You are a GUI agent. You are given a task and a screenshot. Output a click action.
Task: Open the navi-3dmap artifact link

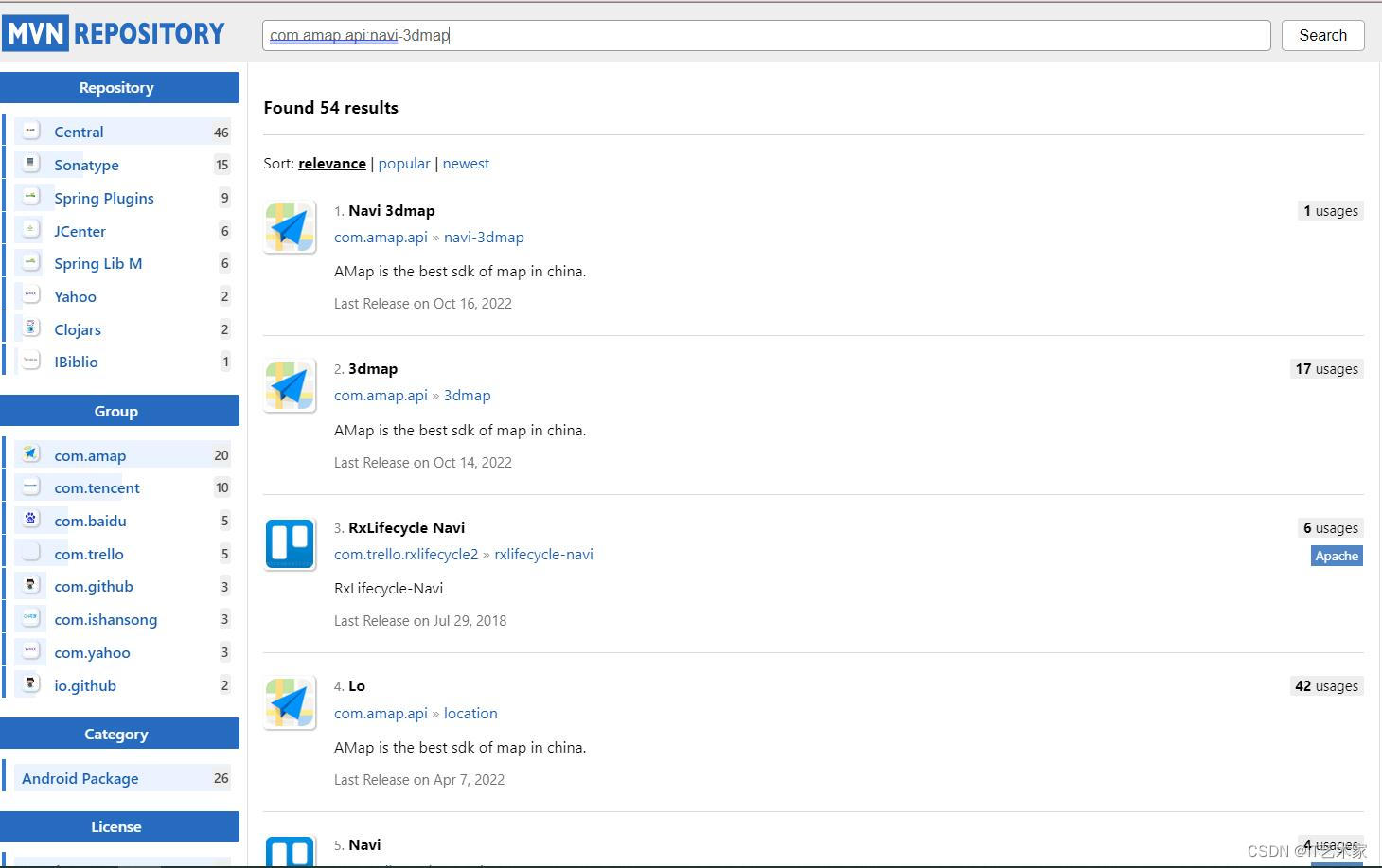click(x=484, y=237)
